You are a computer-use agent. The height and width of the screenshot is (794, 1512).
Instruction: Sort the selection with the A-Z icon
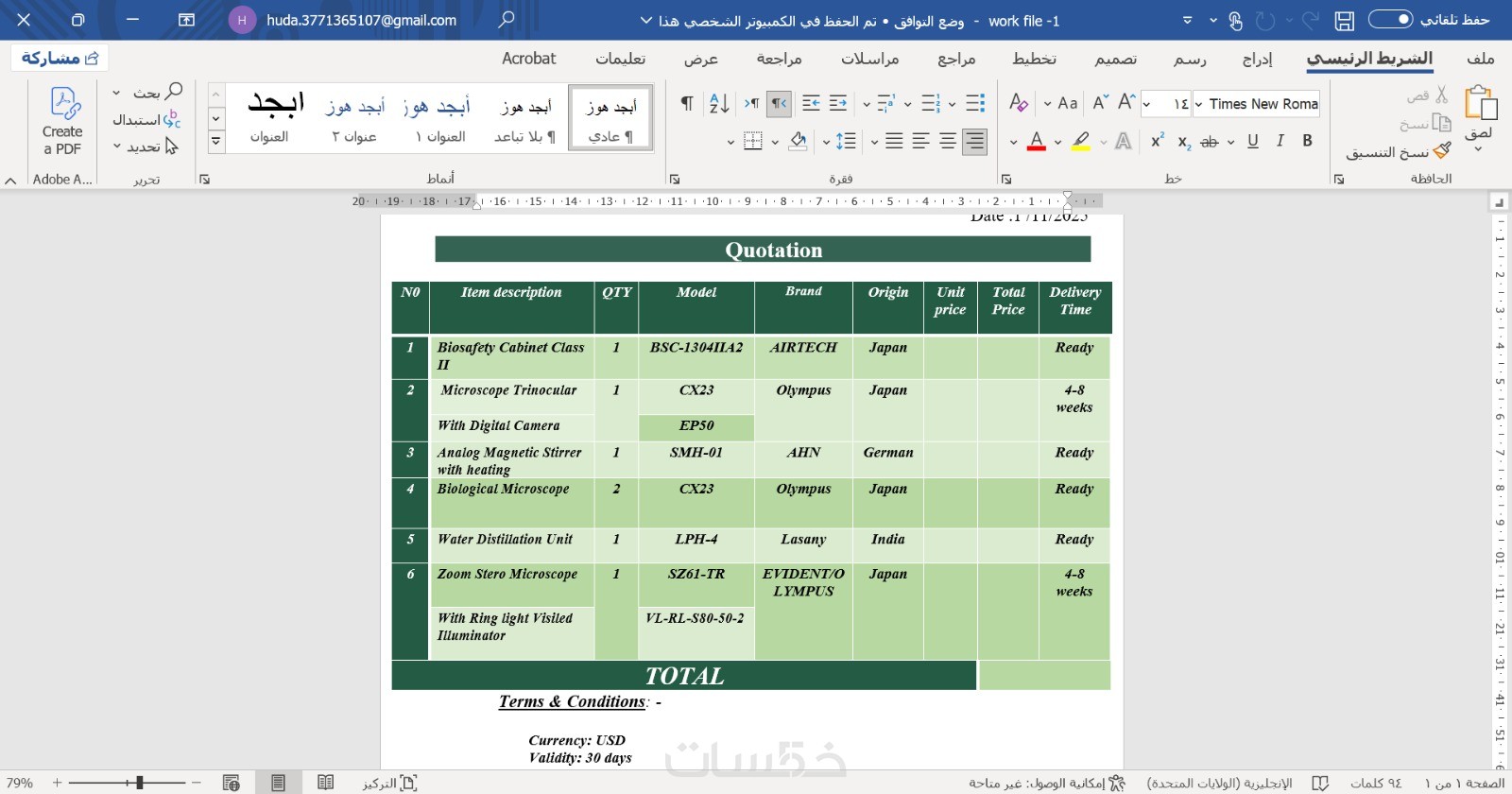719,103
